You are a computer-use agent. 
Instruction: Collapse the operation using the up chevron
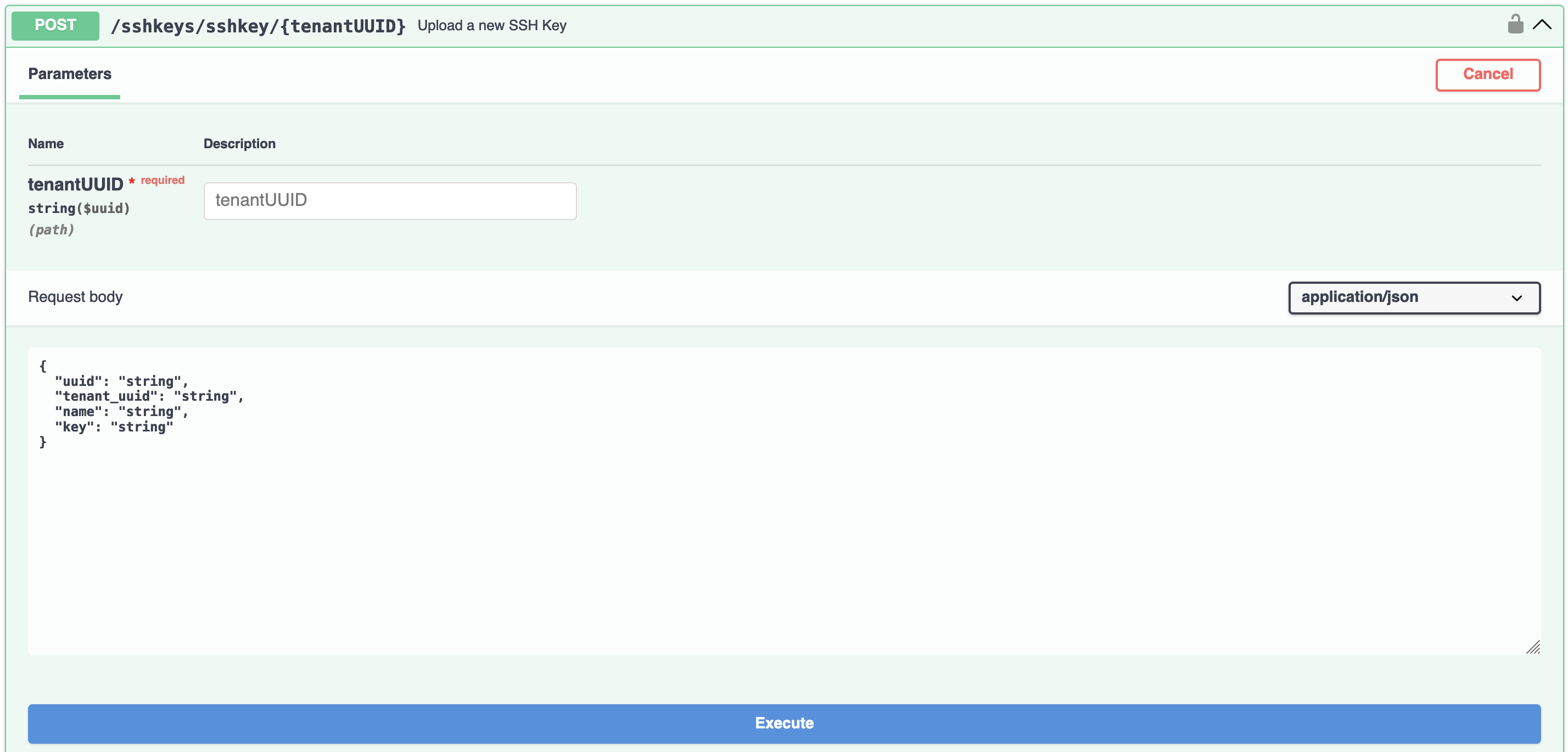coord(1542,25)
